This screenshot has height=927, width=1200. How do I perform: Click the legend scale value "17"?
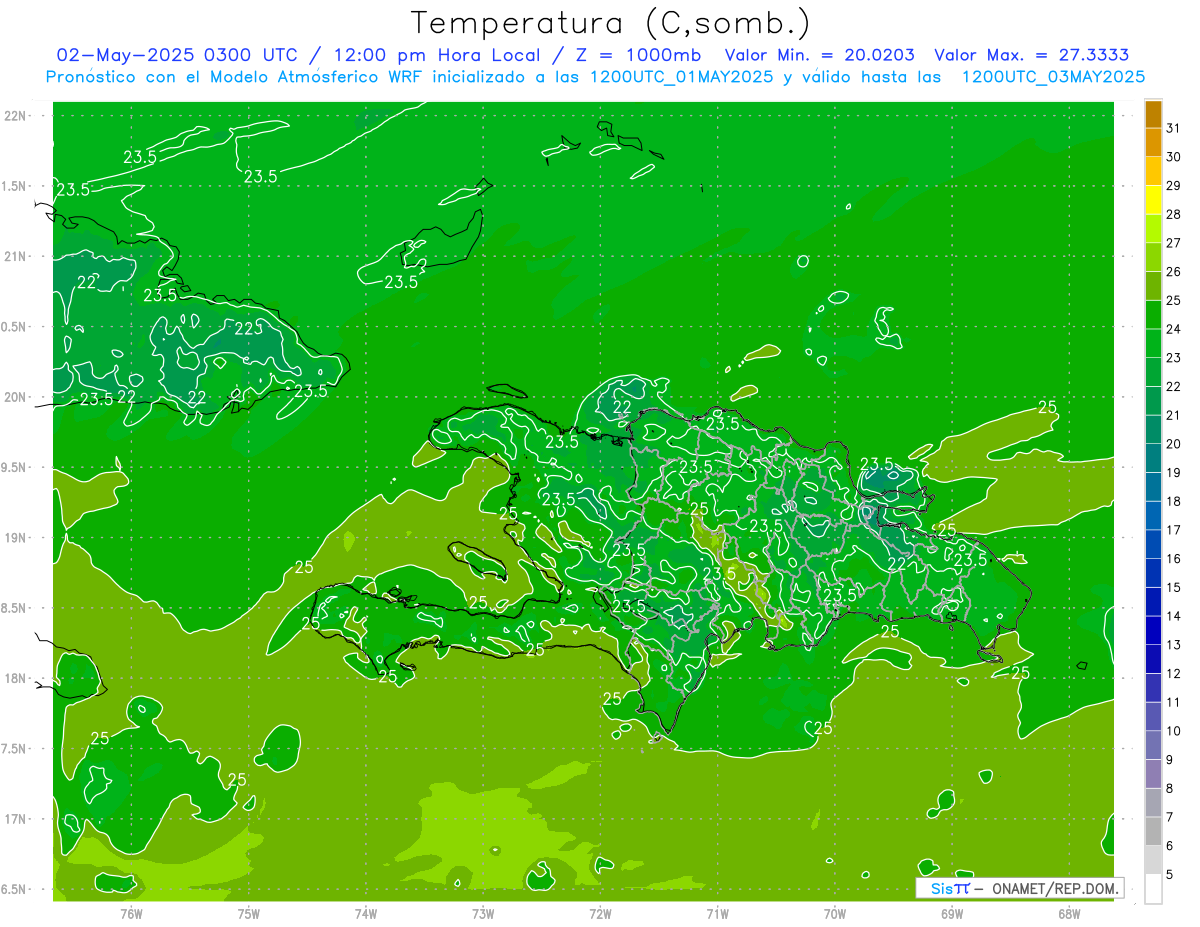[1174, 530]
